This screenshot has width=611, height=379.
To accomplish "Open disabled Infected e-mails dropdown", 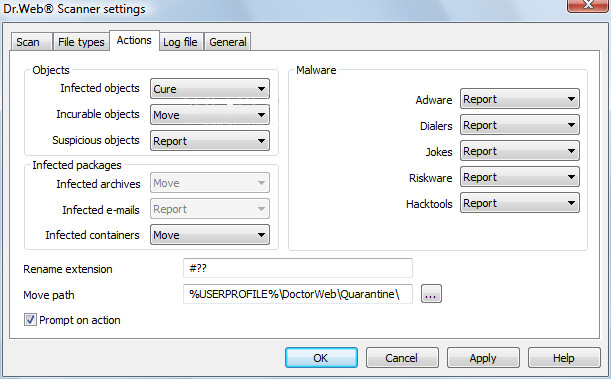I will coord(210,209).
